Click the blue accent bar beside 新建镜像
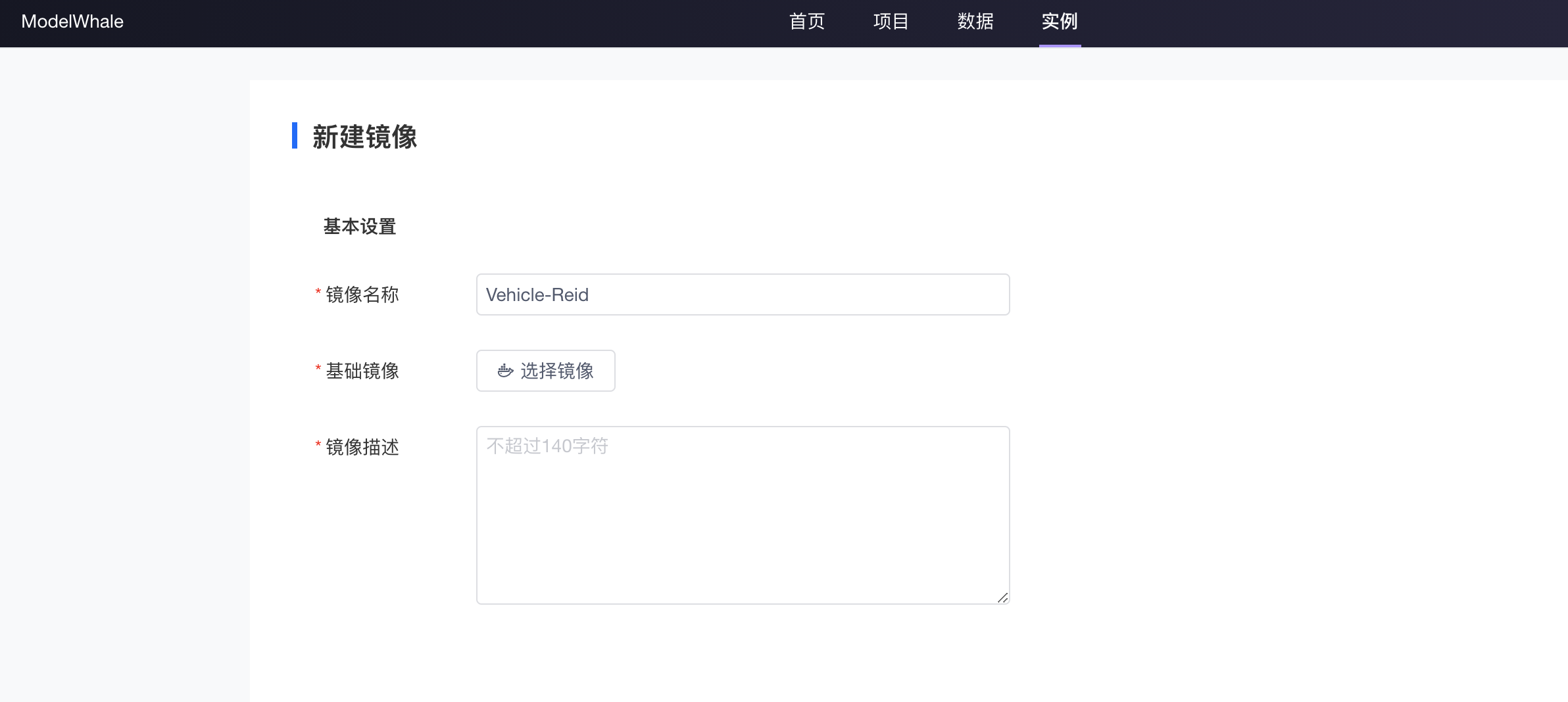The width and height of the screenshot is (1568, 702). click(295, 137)
